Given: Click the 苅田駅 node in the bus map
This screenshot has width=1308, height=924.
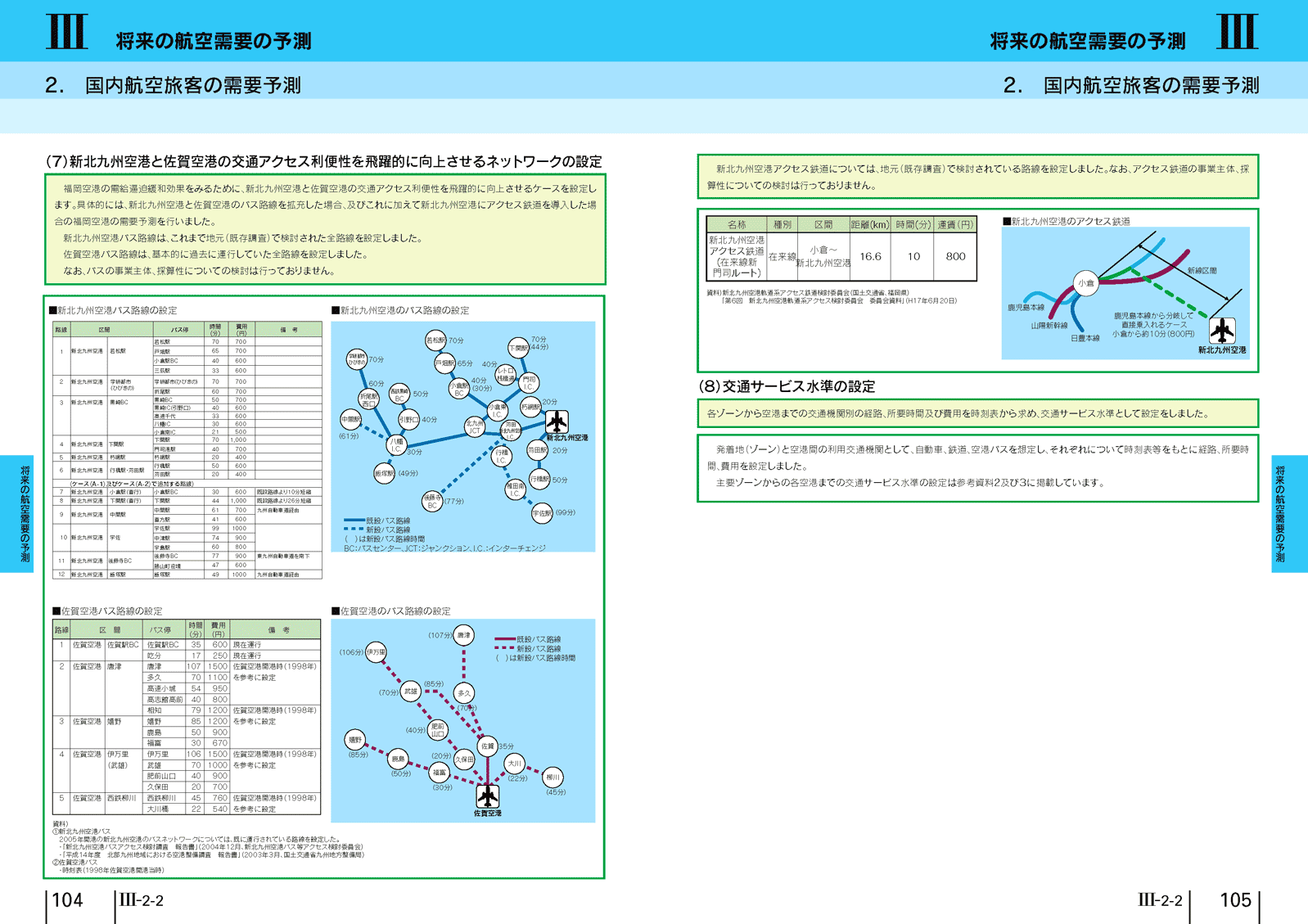Looking at the screenshot, I should [537, 450].
